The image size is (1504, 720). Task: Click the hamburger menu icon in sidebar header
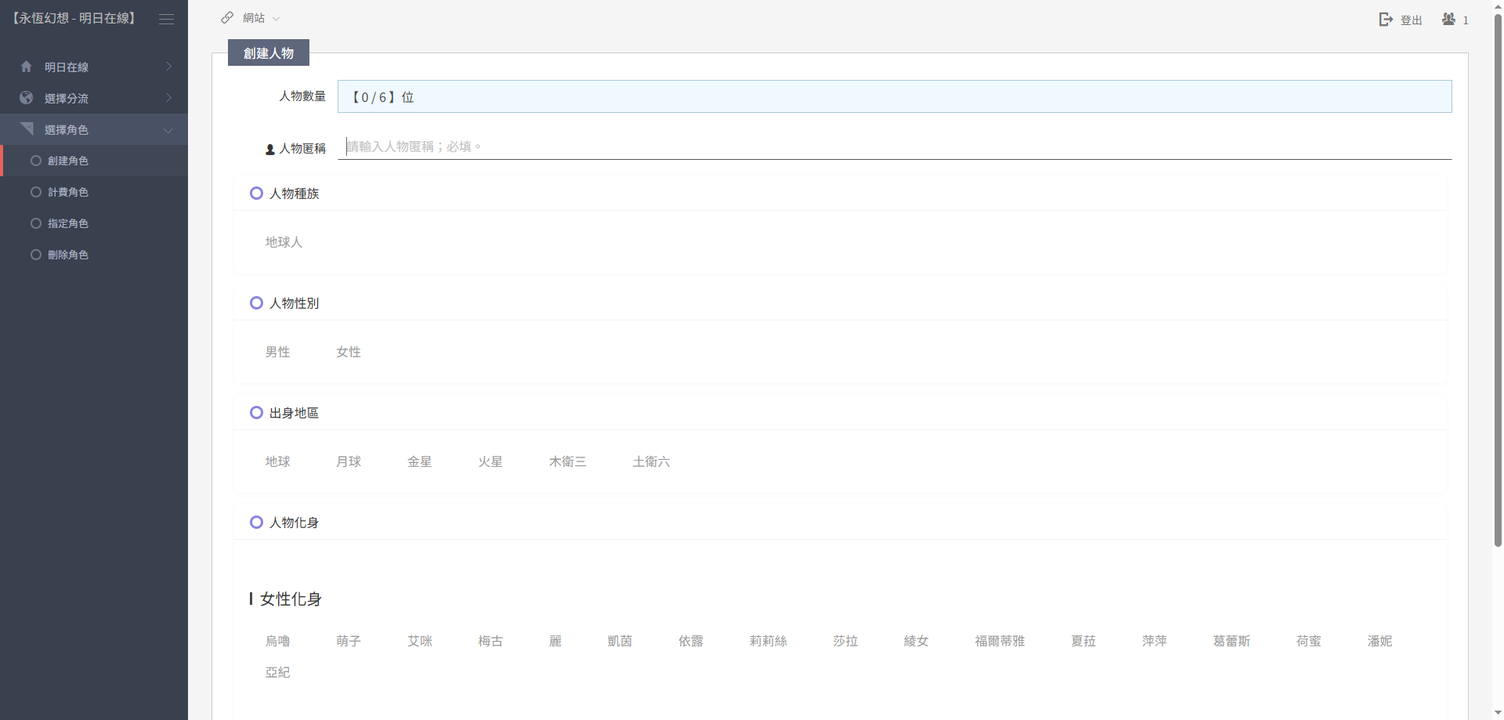pyautogui.click(x=166, y=19)
